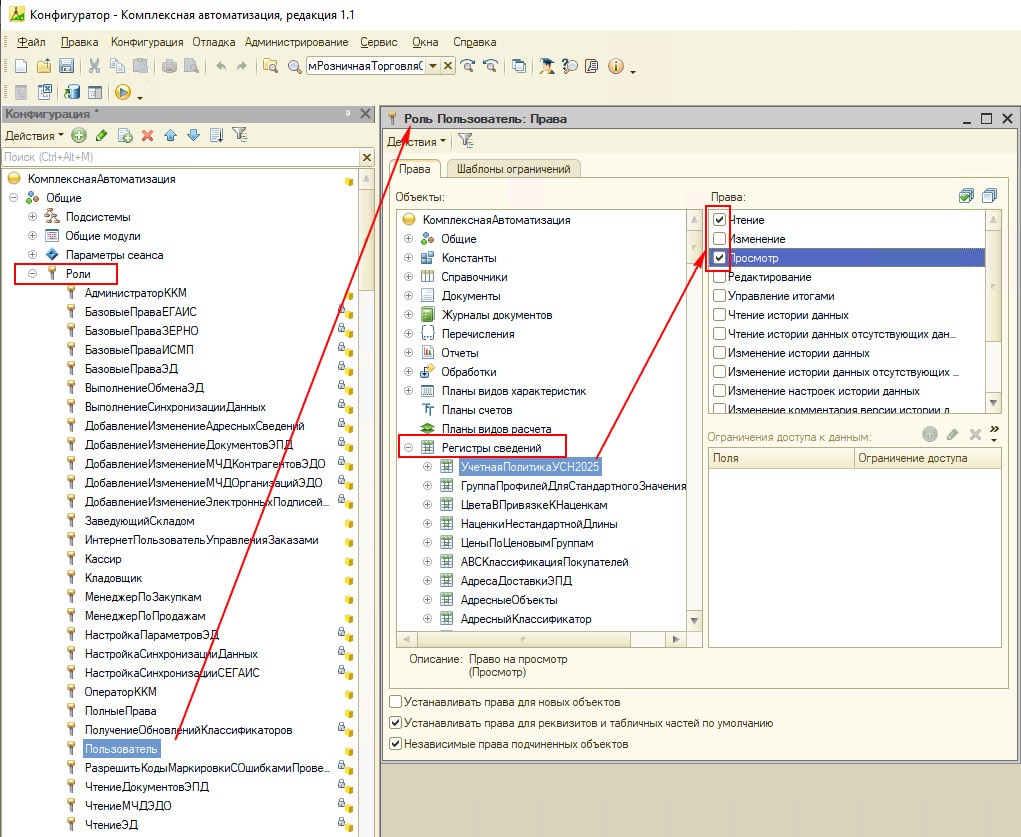Click the red Delete icon in Configuration panel
This screenshot has width=1021, height=837.
pos(147,135)
